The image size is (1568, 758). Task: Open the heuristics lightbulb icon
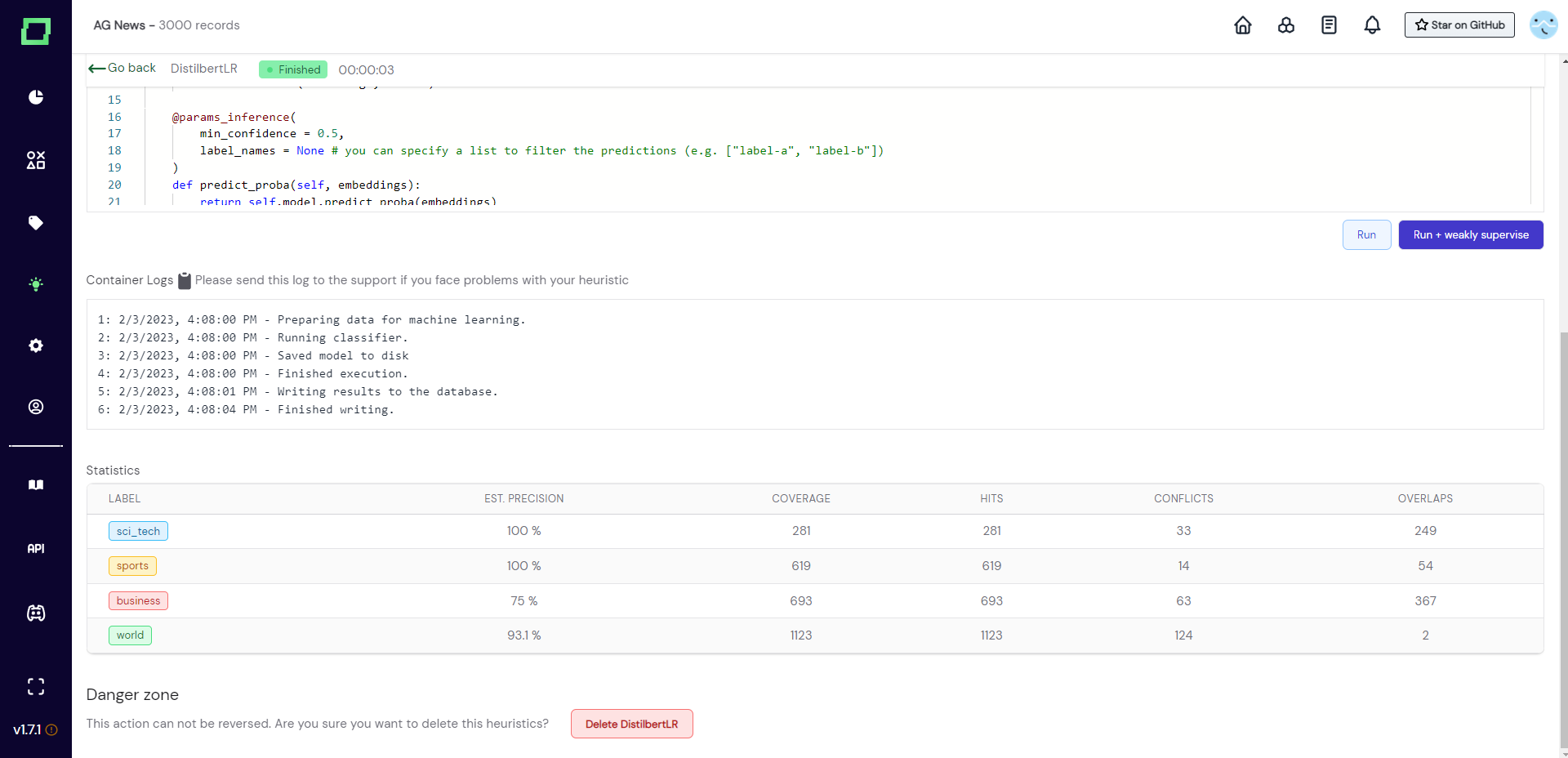coord(36,284)
